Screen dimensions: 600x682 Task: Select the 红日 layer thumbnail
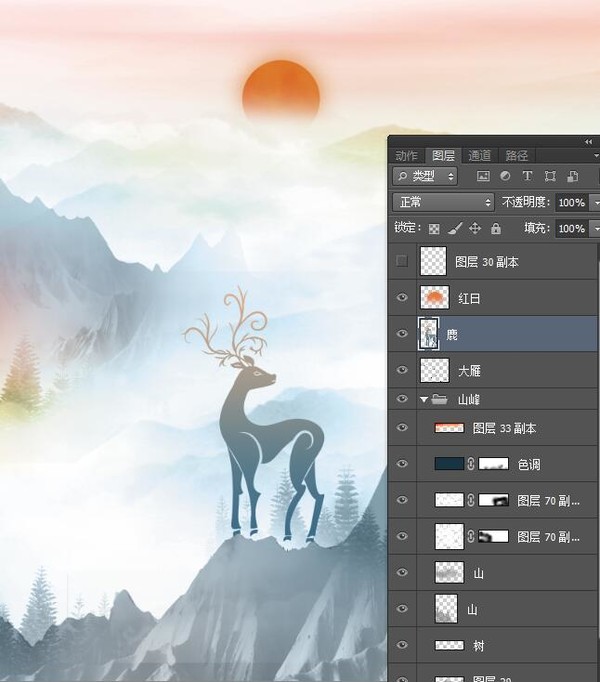pos(434,298)
